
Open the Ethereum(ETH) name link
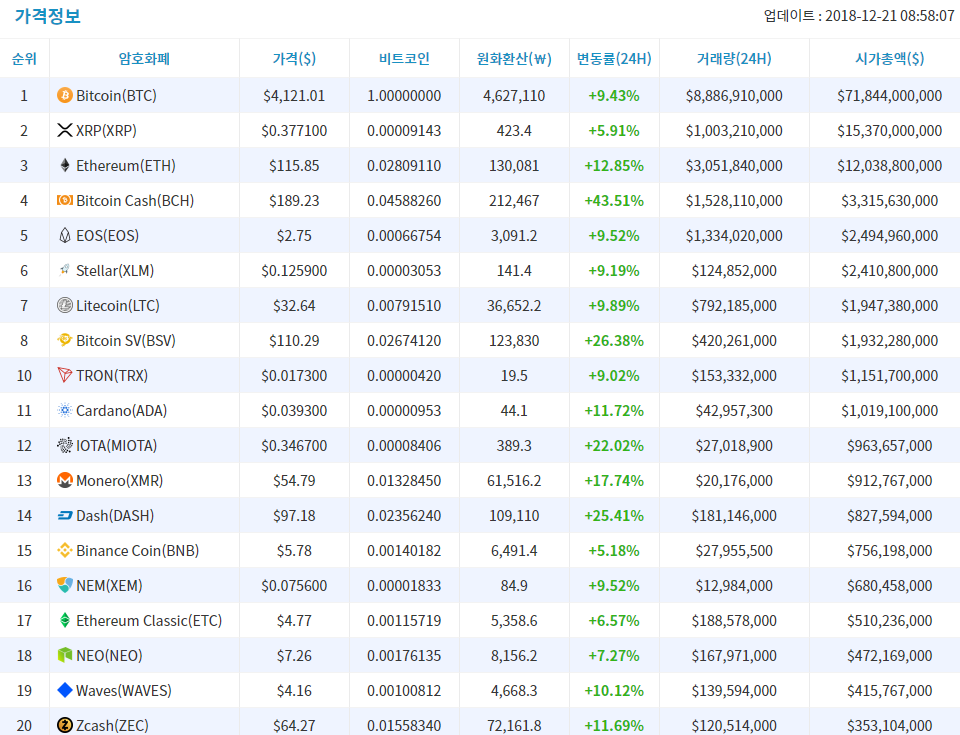[x=126, y=165]
